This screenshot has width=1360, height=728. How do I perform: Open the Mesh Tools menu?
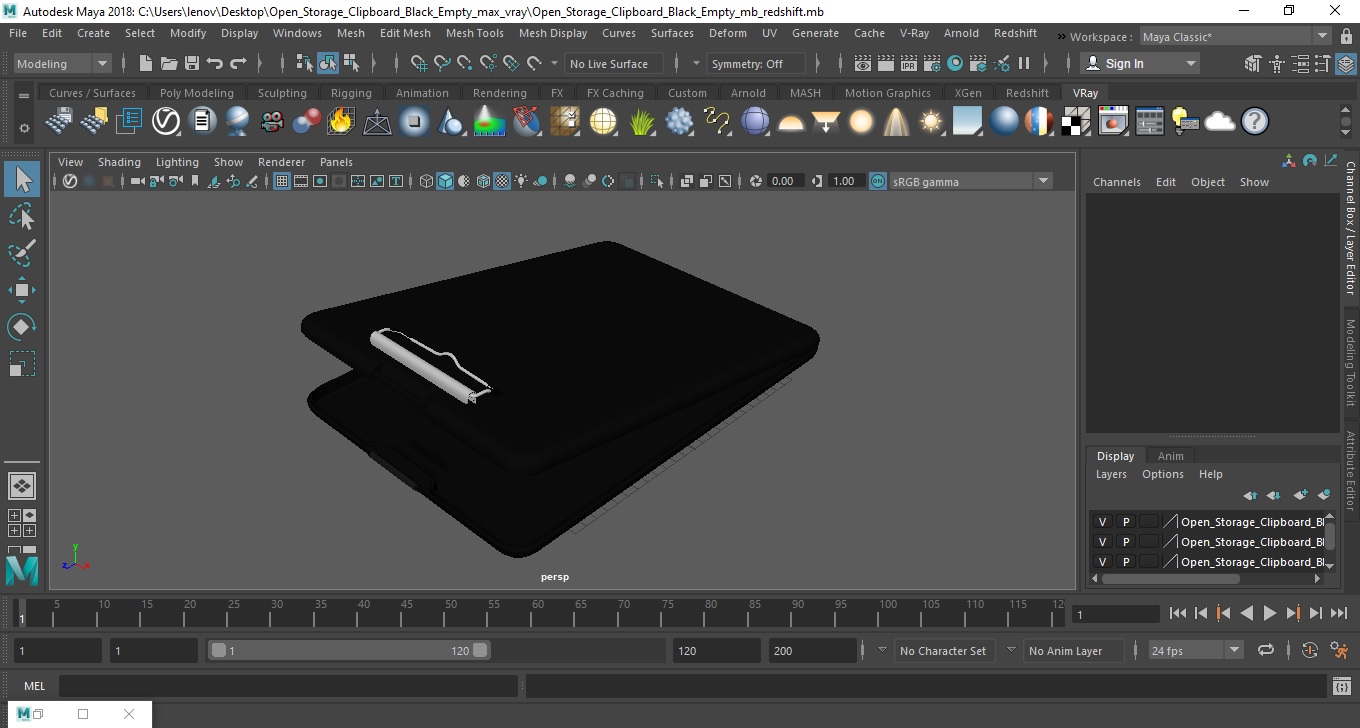coord(474,33)
